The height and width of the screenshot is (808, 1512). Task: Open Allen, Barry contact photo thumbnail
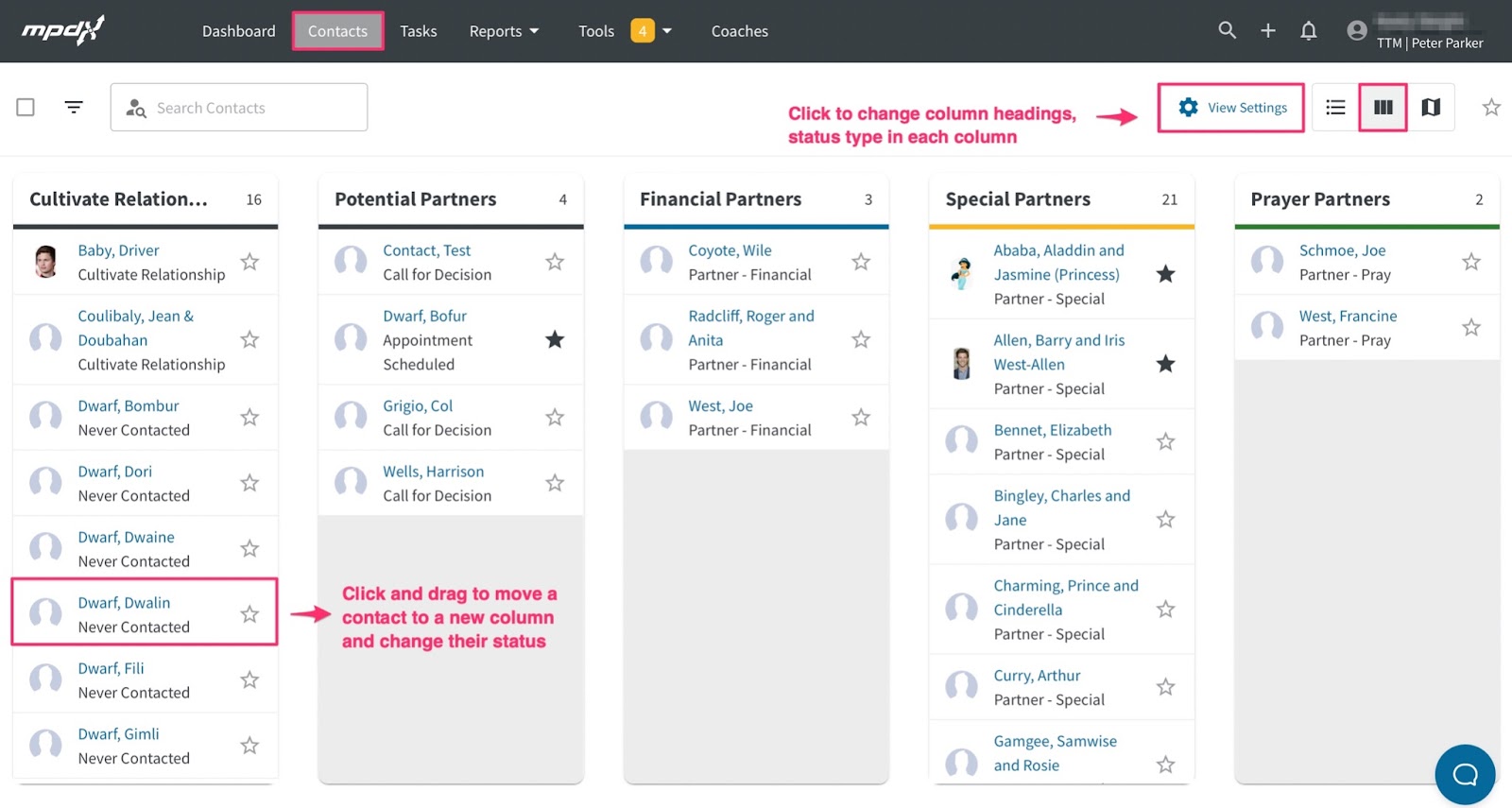point(962,364)
